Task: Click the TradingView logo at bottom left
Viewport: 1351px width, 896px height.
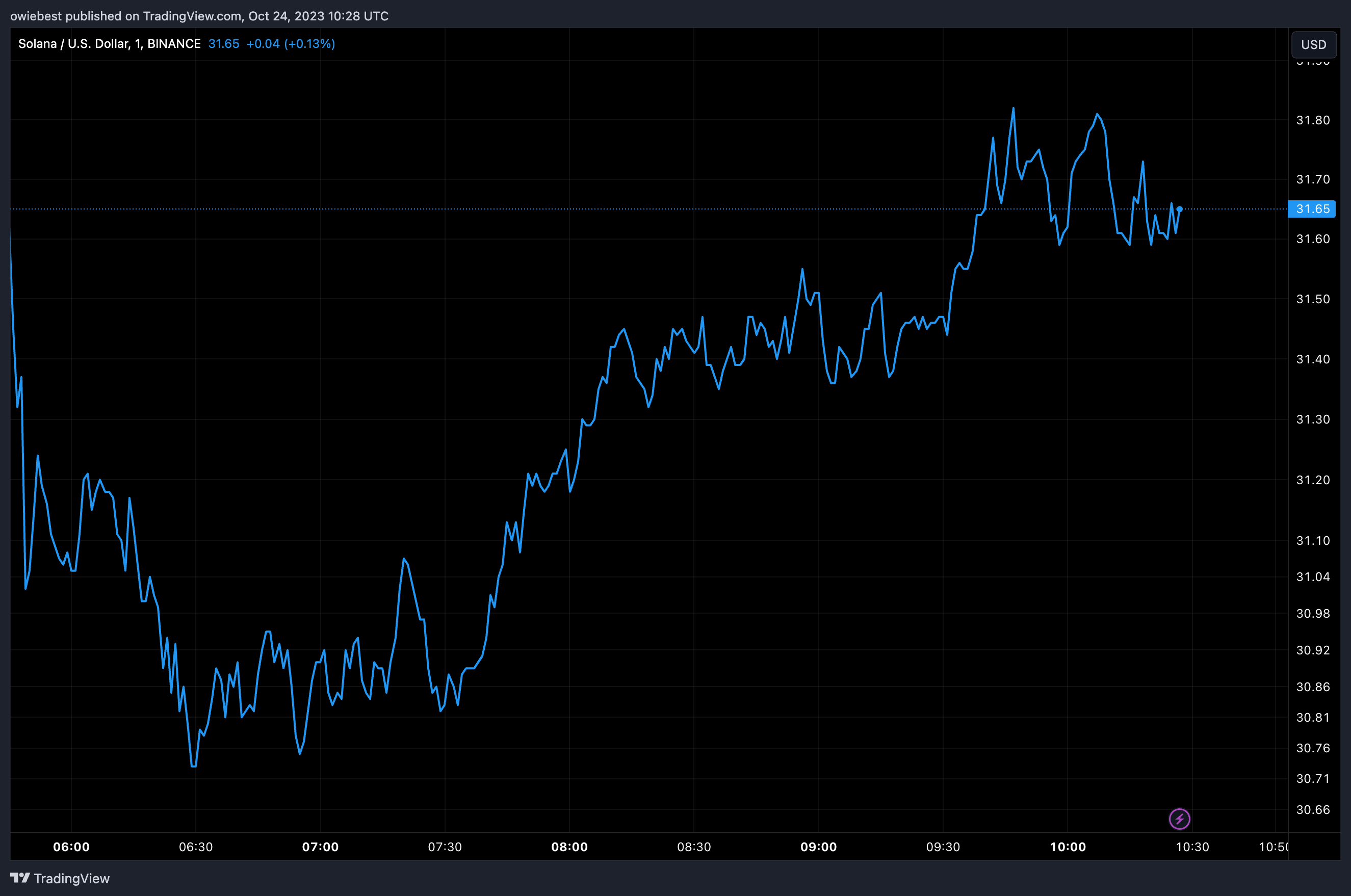Action: tap(60, 878)
